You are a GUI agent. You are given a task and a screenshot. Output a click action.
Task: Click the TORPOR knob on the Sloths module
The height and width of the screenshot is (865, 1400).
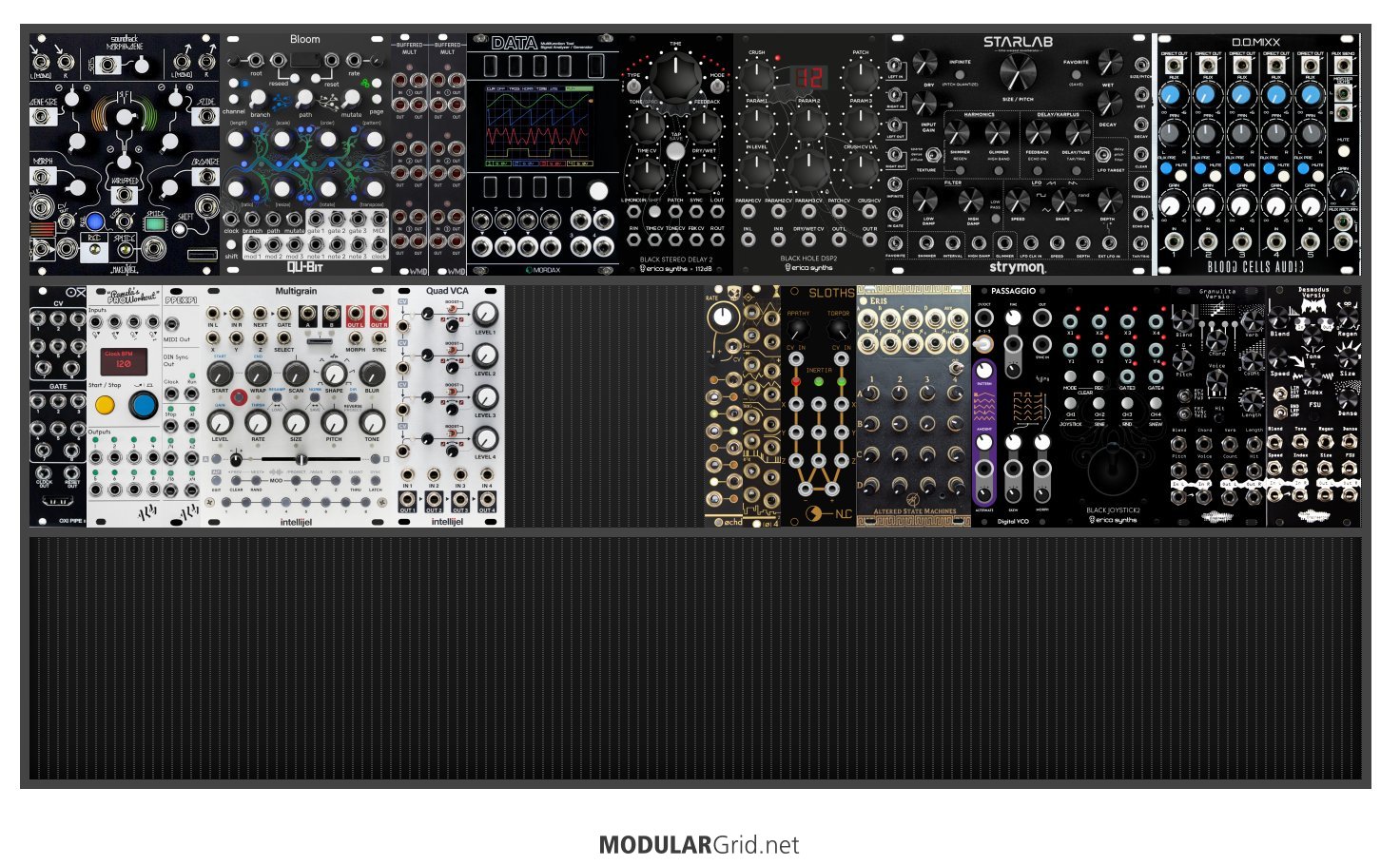[x=838, y=330]
